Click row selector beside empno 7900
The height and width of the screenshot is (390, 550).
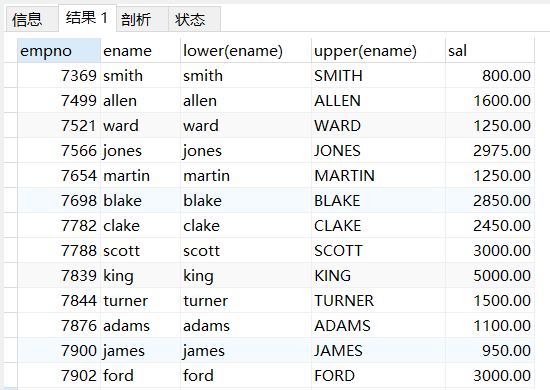pyautogui.click(x=11, y=351)
